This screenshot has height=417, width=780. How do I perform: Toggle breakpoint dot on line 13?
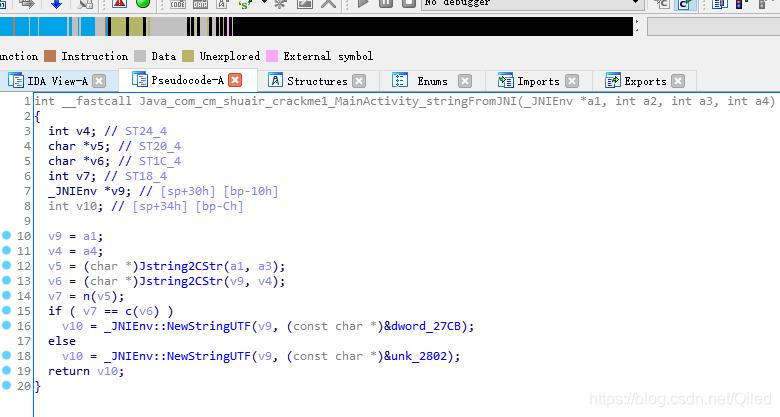click(x=6, y=280)
